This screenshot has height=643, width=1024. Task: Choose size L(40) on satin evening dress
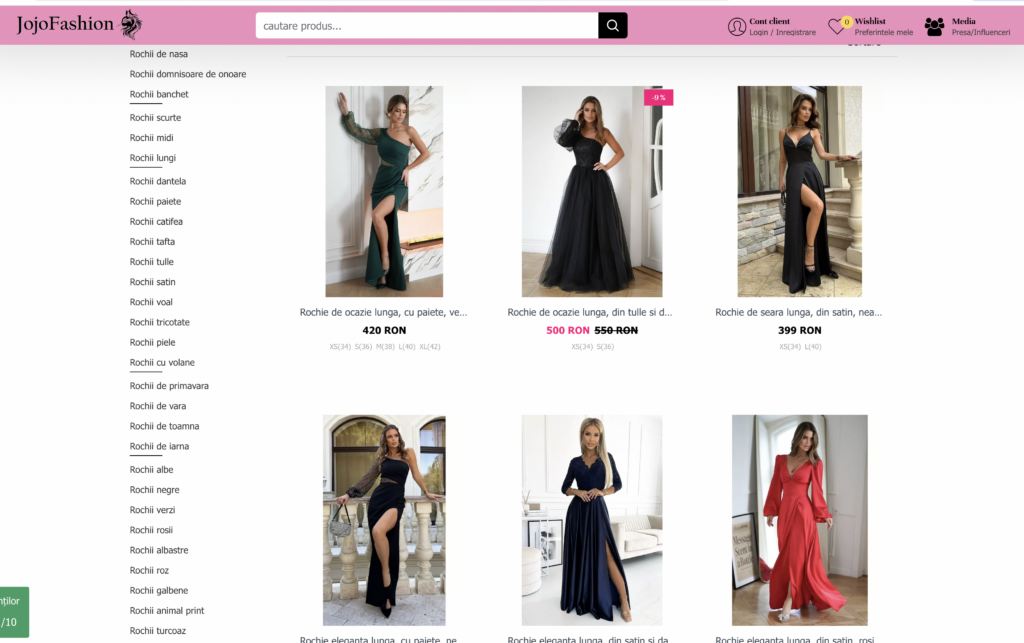[811, 347]
